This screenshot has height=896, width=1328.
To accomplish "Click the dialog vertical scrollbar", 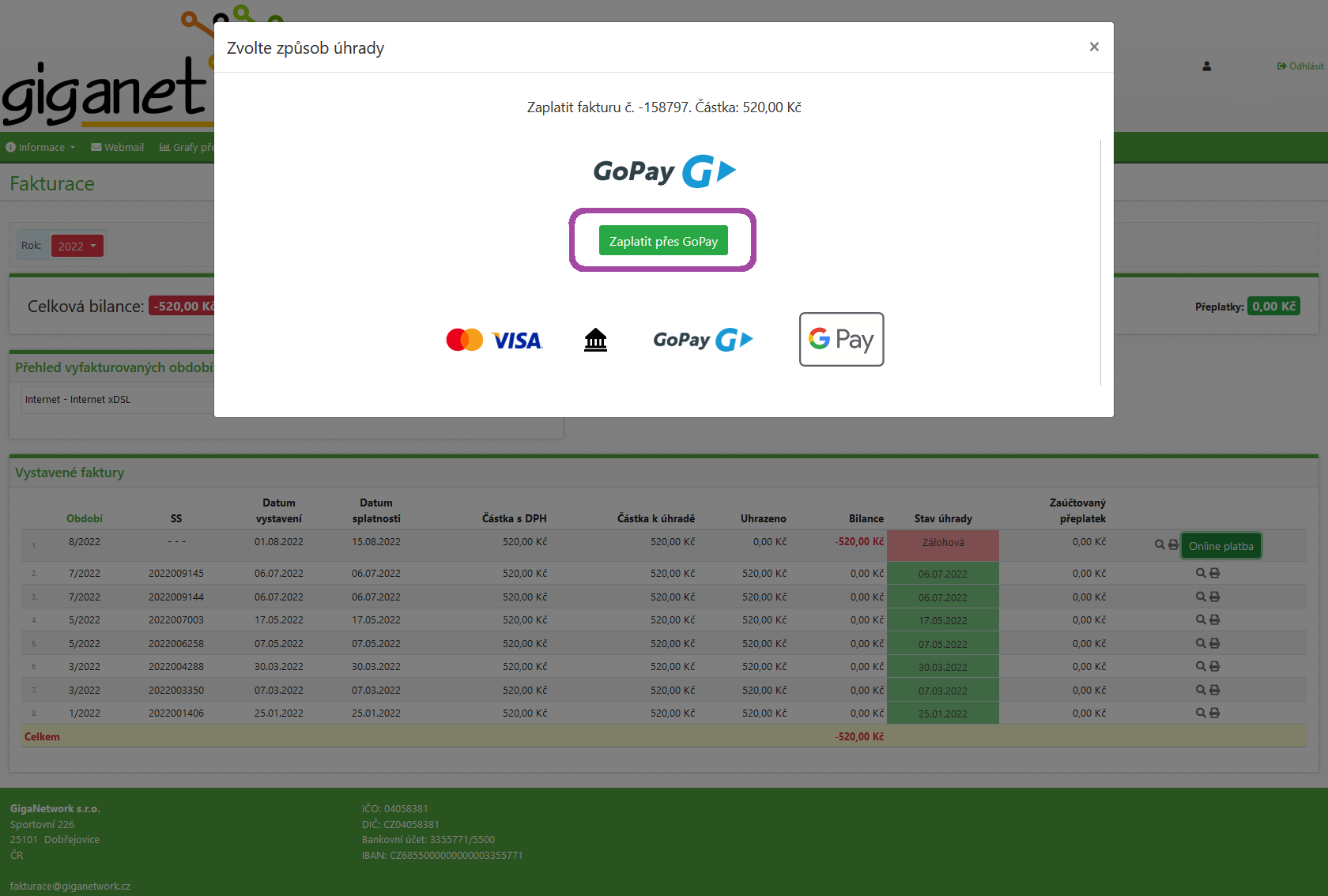I will pos(1100,262).
